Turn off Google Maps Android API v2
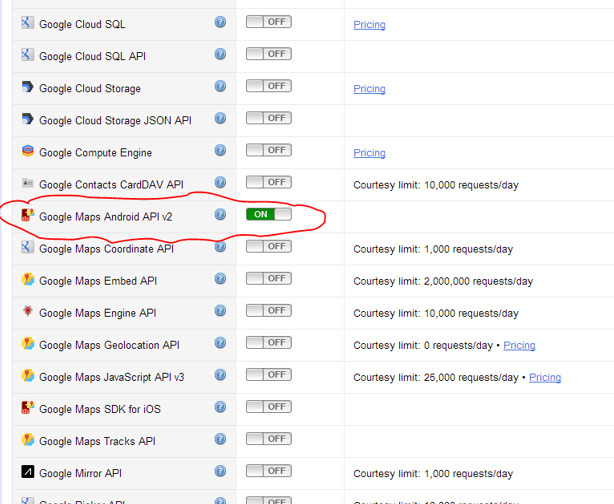614x504 pixels. pyautogui.click(x=269, y=215)
